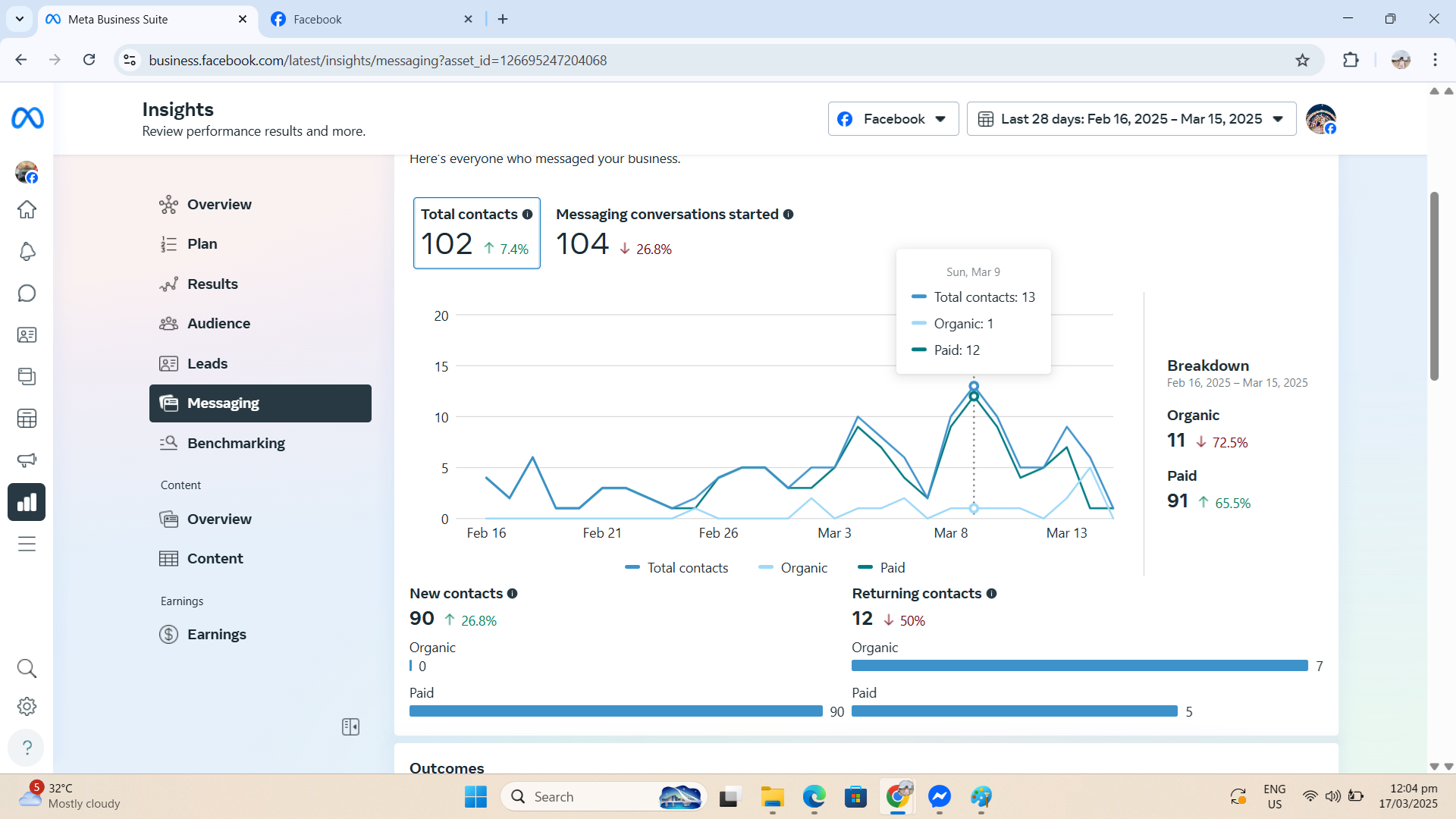Select Benchmarking in Insights menu
Image resolution: width=1456 pixels, height=819 pixels.
point(236,444)
